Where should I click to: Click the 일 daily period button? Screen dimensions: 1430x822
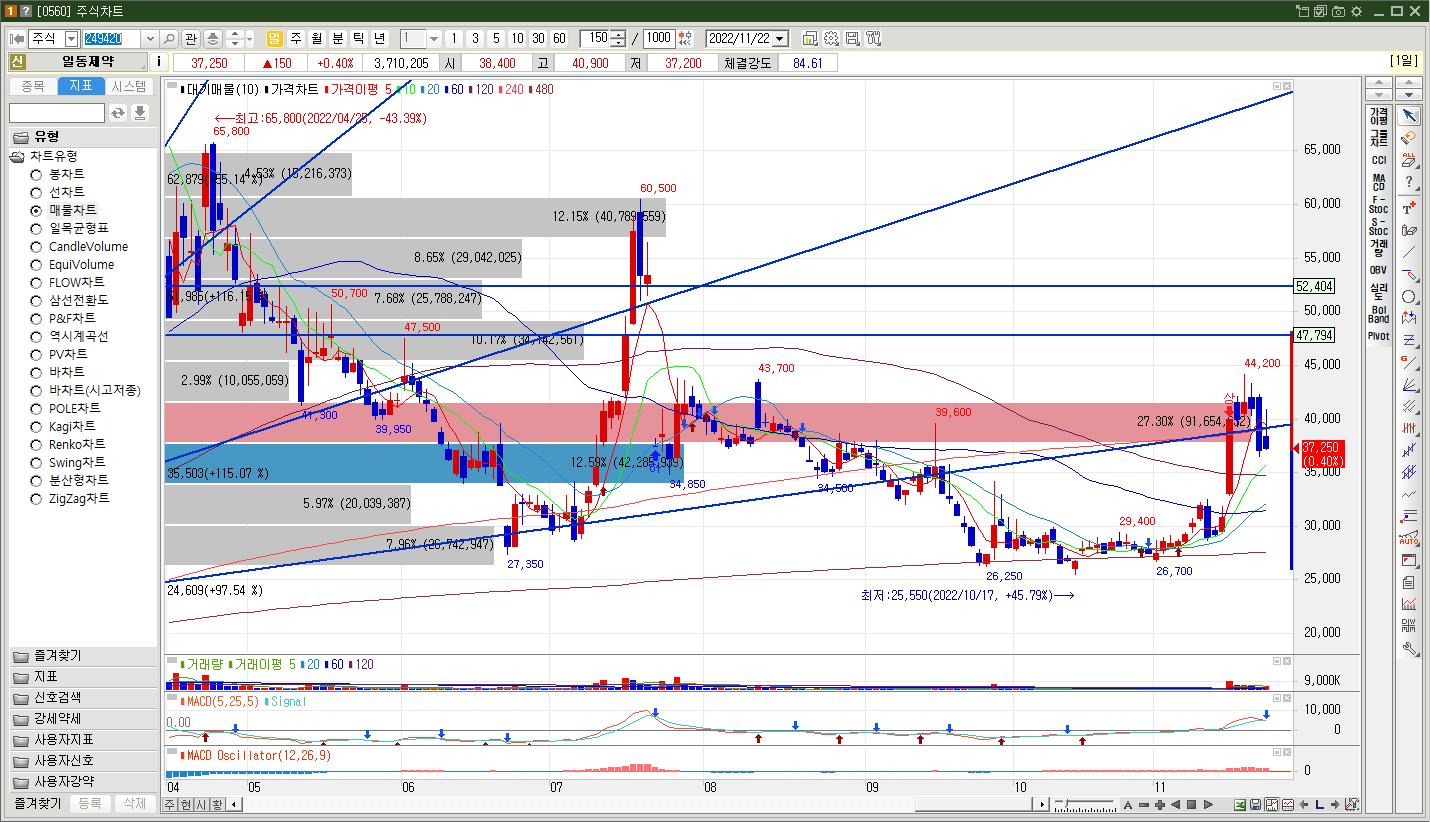pos(275,38)
